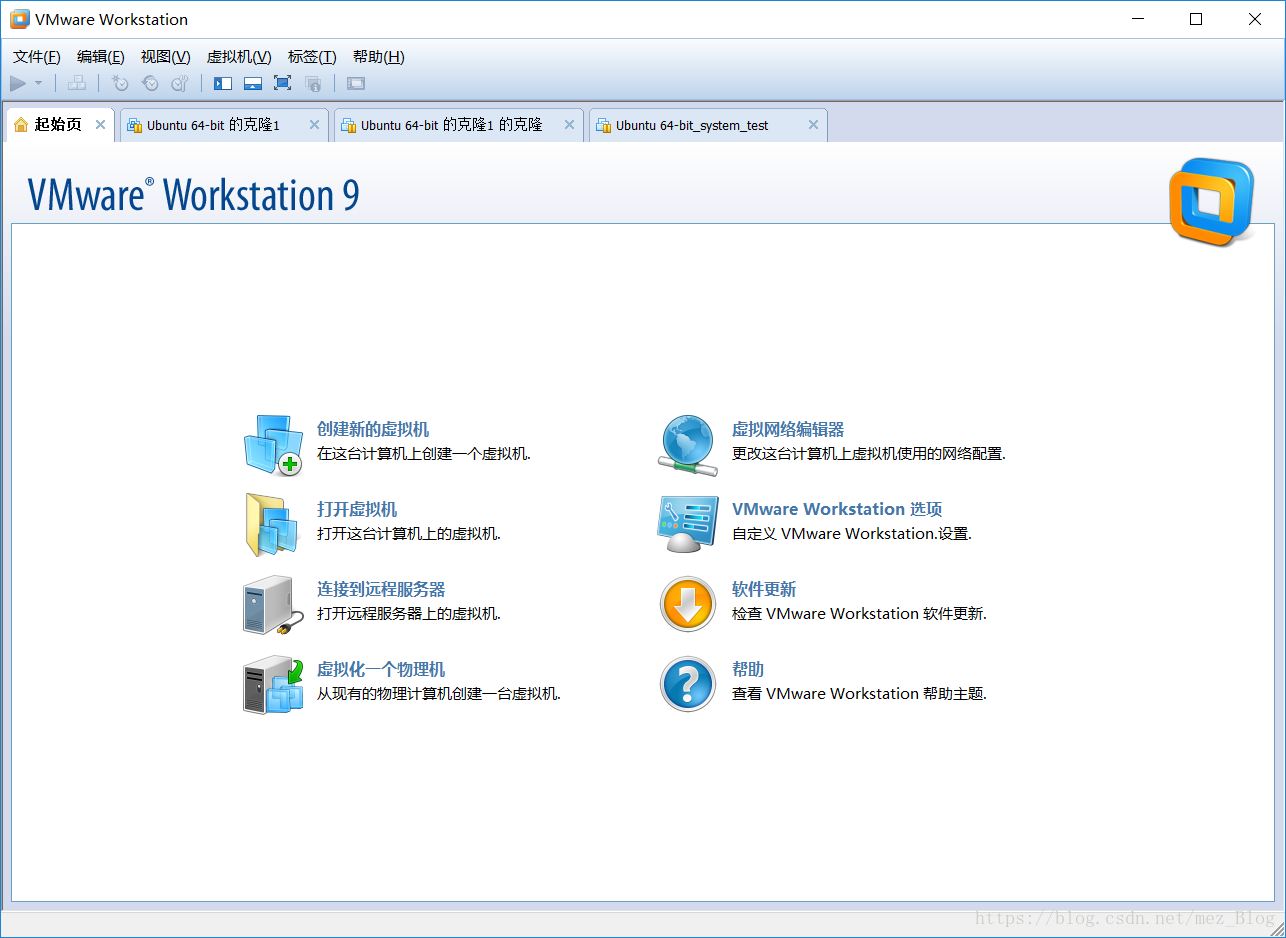Click the text 查看 VMware Workstation 帮助主题.

pyautogui.click(x=859, y=693)
